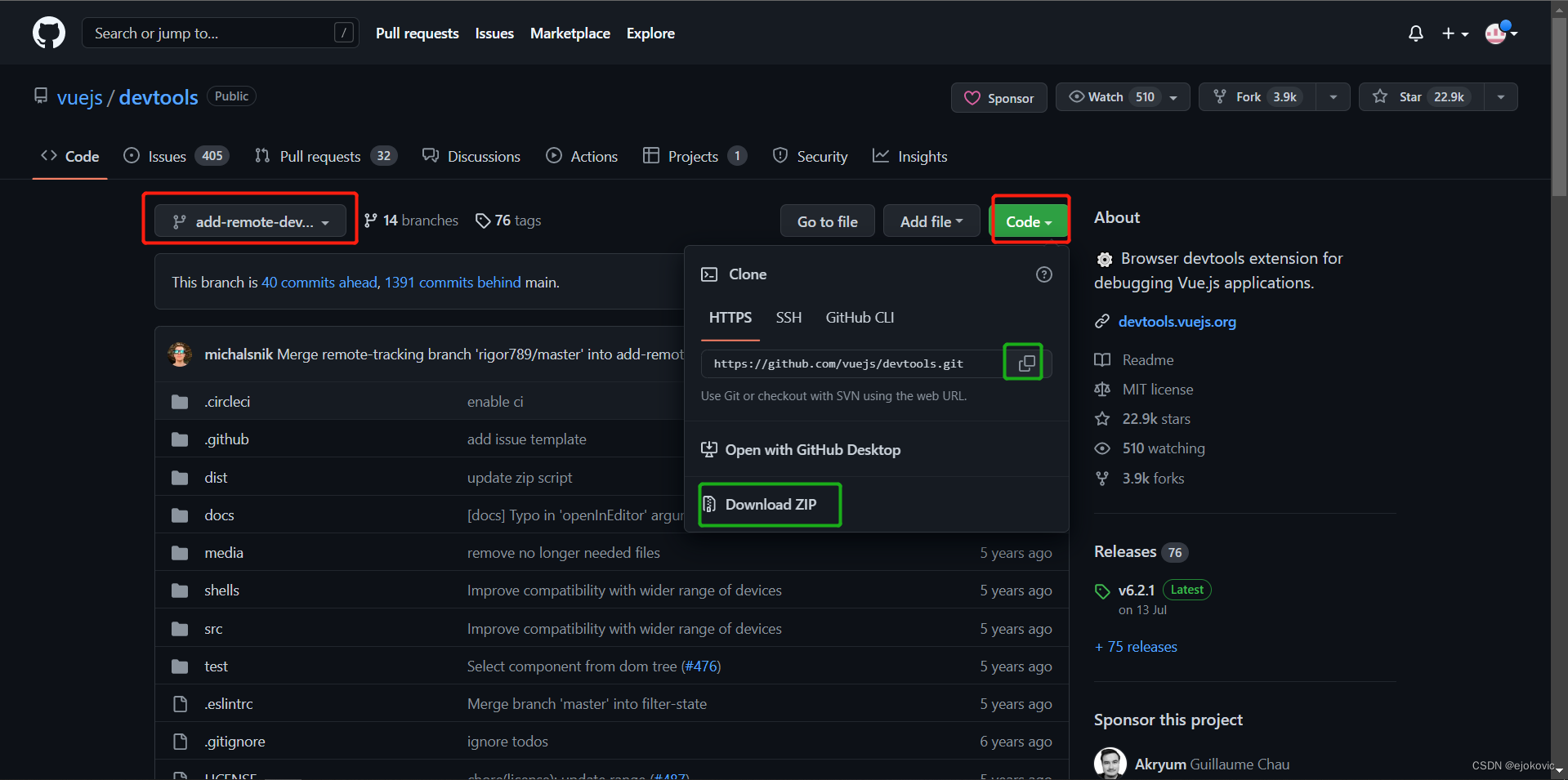Expand the Star lists dropdown arrow
The height and width of the screenshot is (780, 1568).
click(1501, 97)
